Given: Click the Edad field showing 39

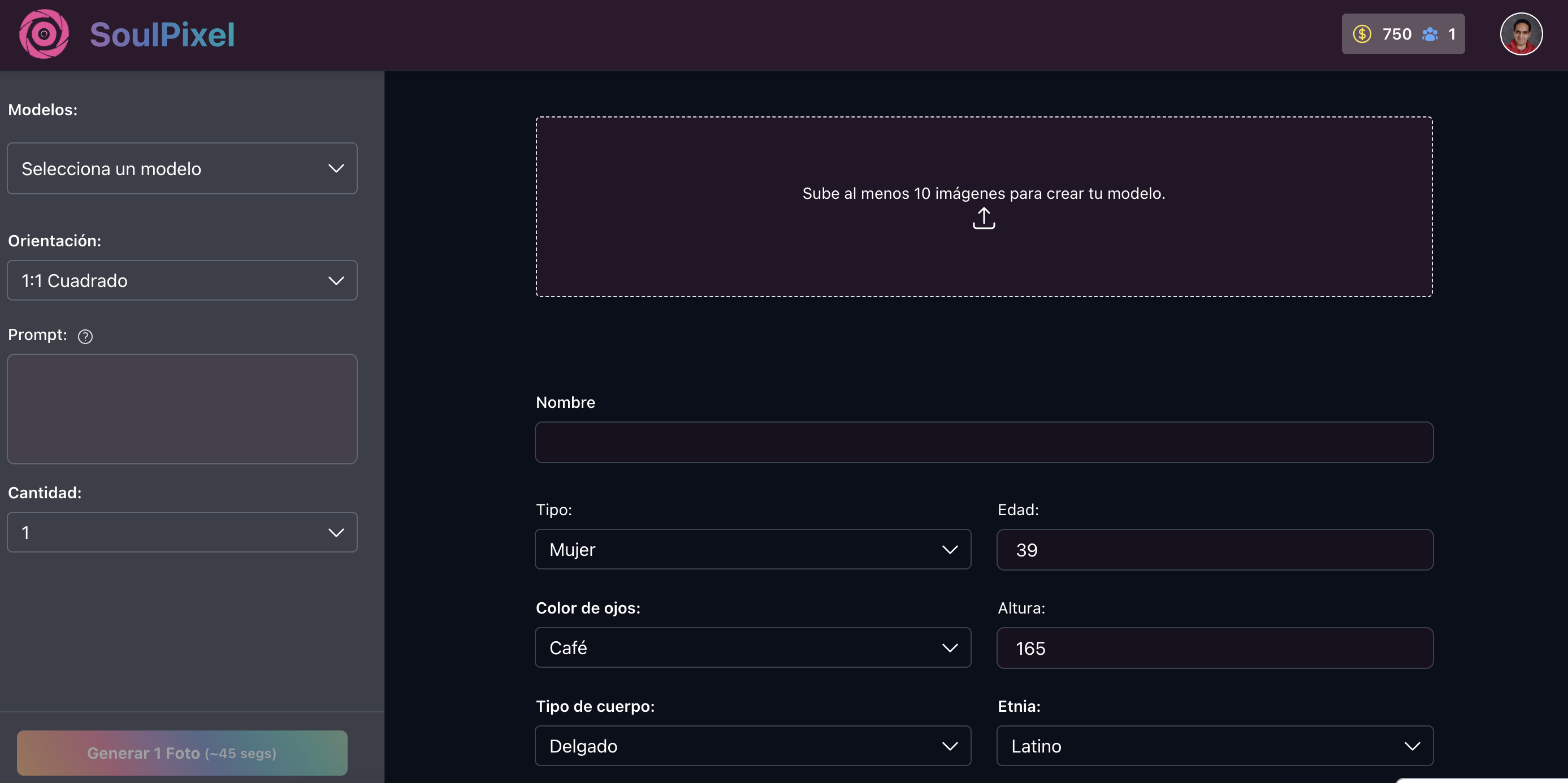Looking at the screenshot, I should click(1214, 549).
